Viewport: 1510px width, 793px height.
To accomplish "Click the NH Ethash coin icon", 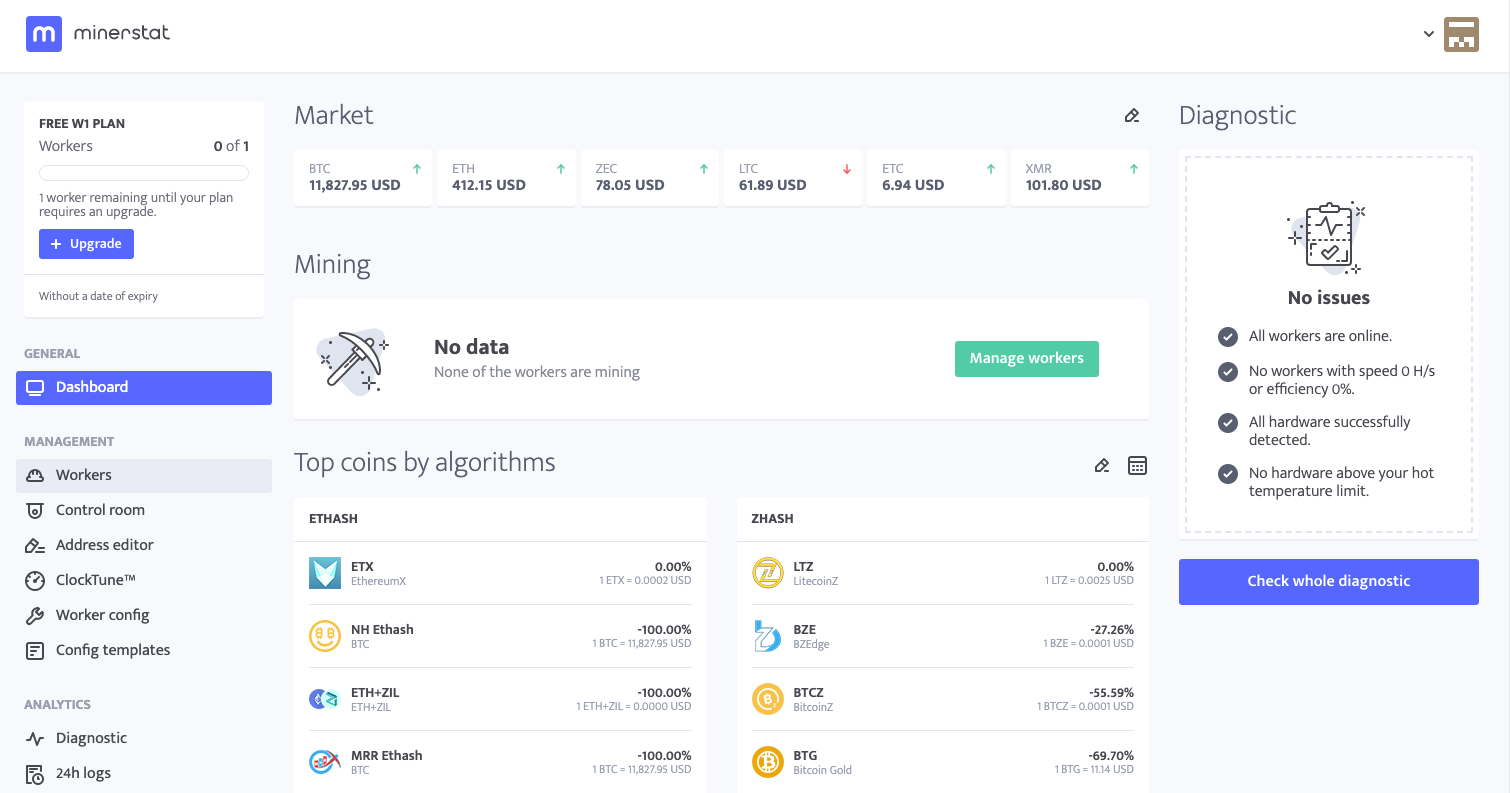I will point(325,637).
